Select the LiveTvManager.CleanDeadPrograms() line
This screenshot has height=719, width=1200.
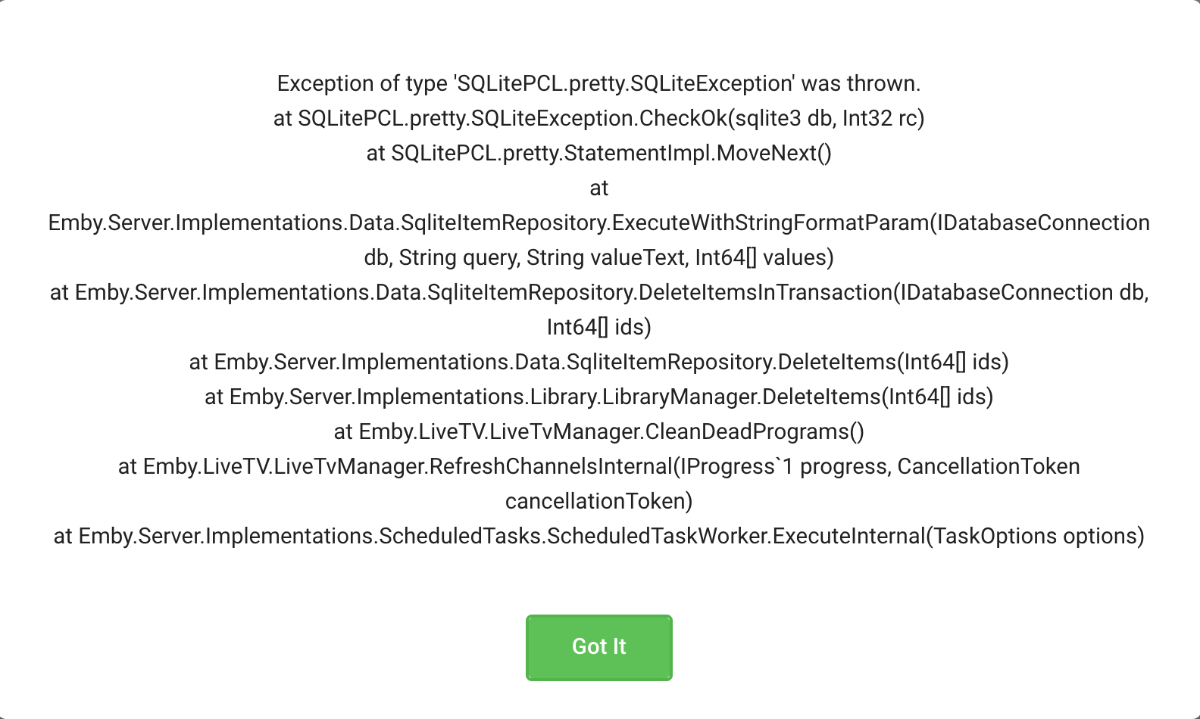(599, 431)
